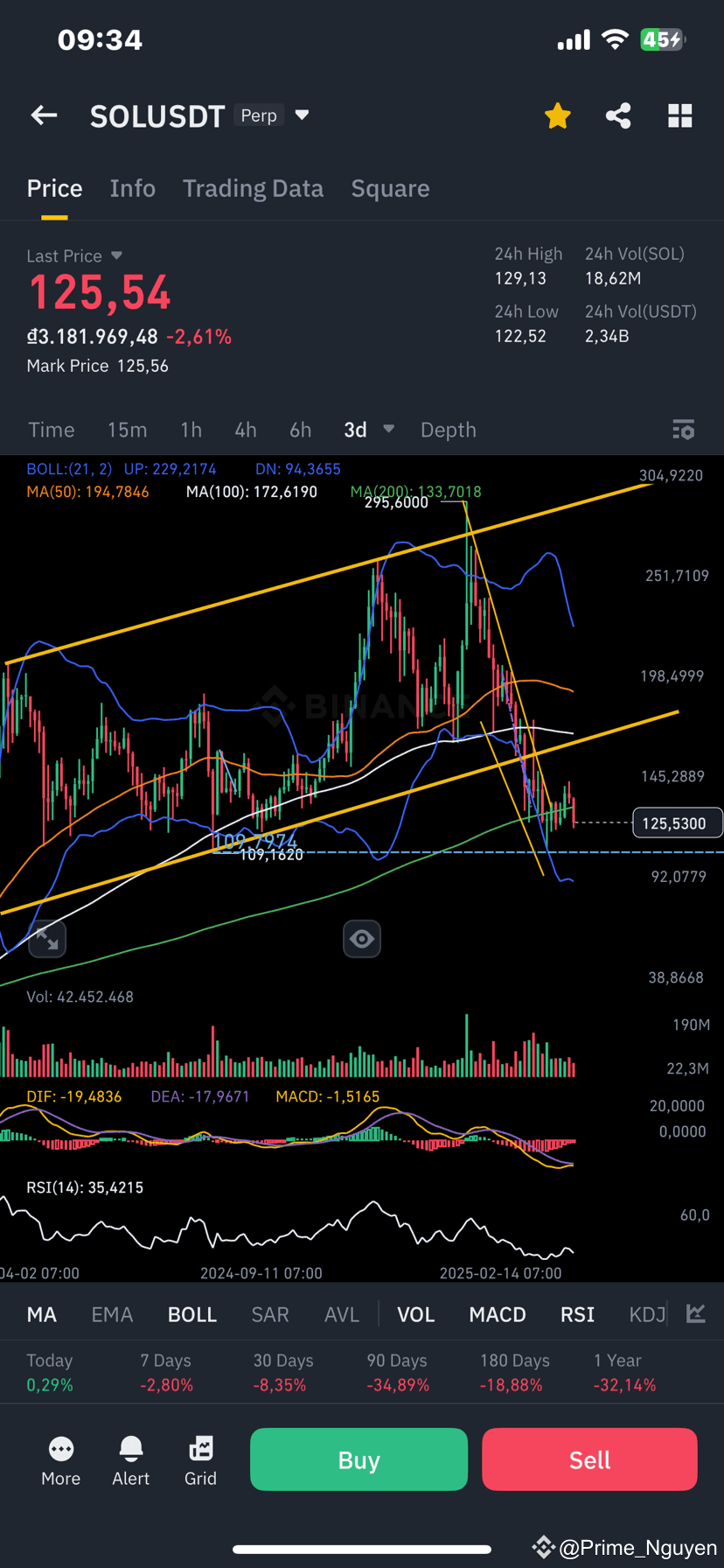
Task: Tap the DIF: -19,4836 label
Action: click(x=74, y=1096)
